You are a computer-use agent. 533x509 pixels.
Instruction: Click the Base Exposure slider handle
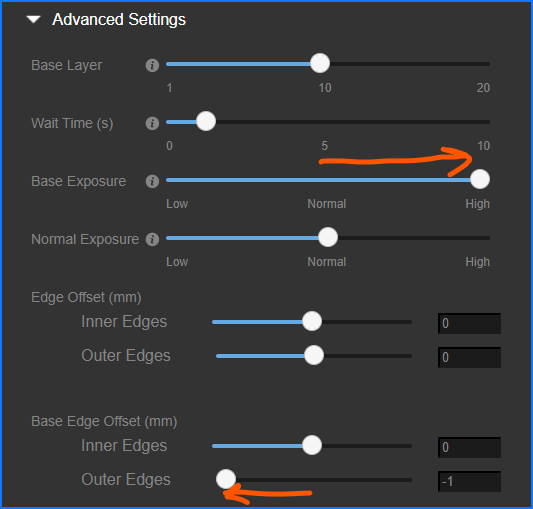pos(480,179)
